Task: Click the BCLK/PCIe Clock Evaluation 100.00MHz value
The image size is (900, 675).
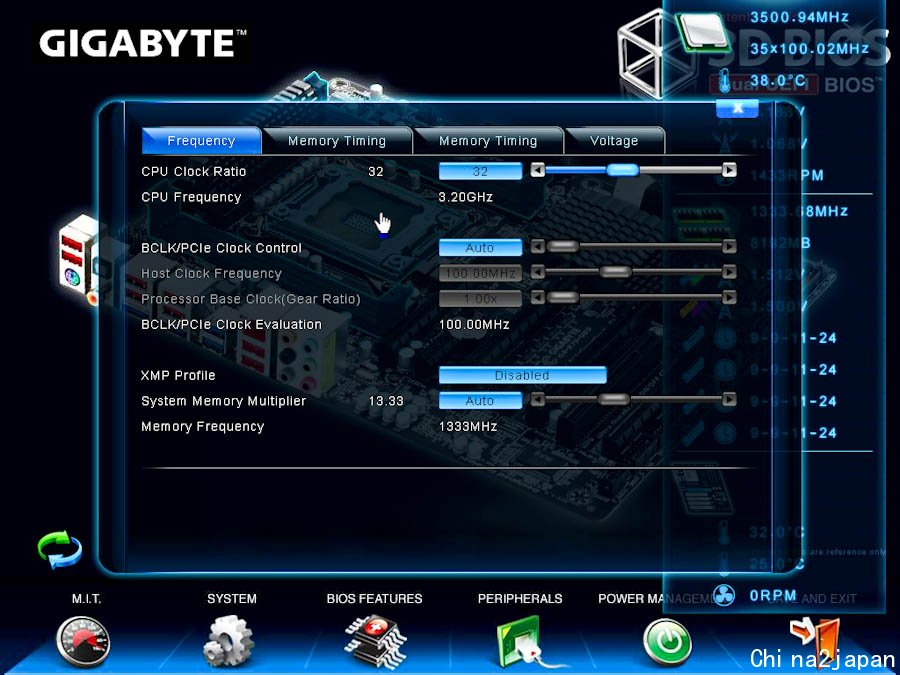Action: (x=474, y=324)
